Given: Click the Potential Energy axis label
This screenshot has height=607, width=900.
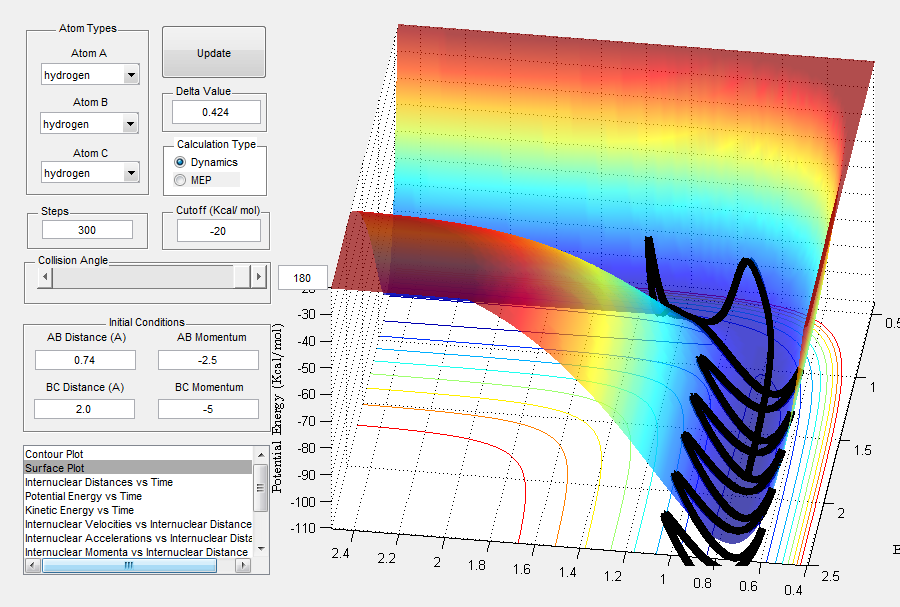Looking at the screenshot, I should coord(277,408).
